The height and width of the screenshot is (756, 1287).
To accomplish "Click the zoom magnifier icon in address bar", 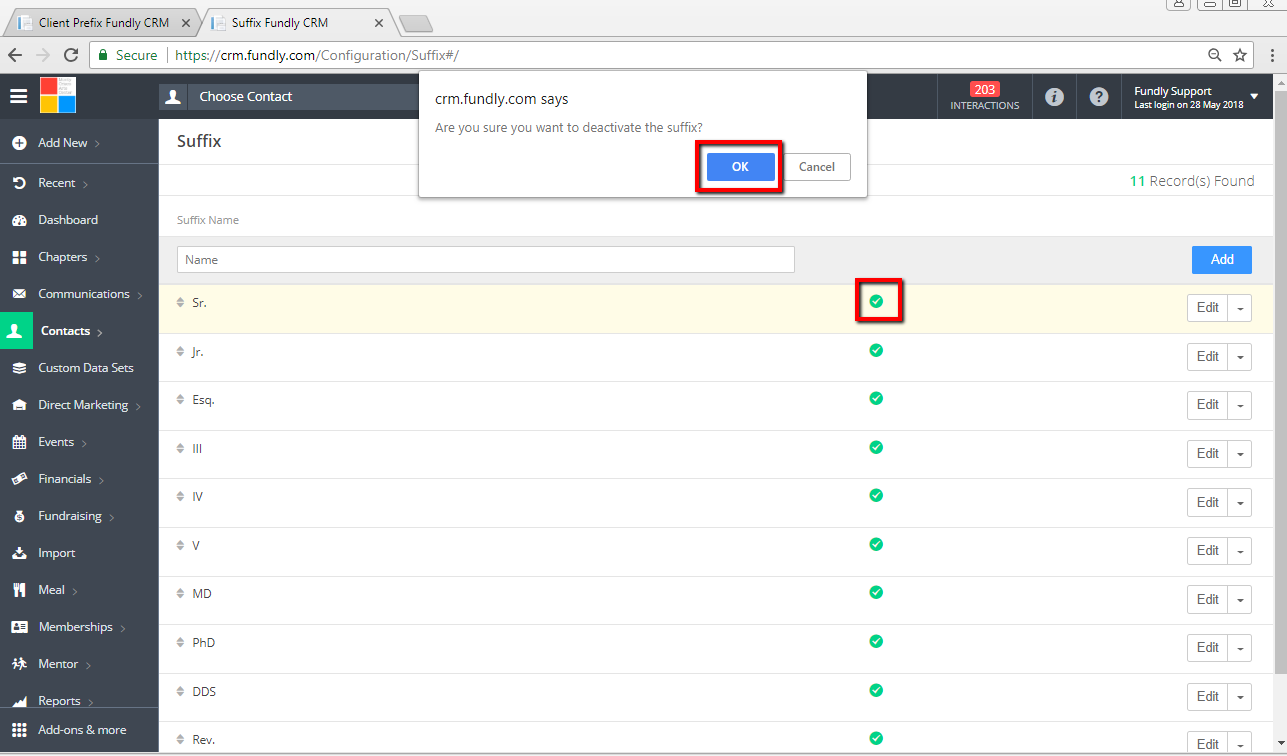I will (x=1214, y=55).
